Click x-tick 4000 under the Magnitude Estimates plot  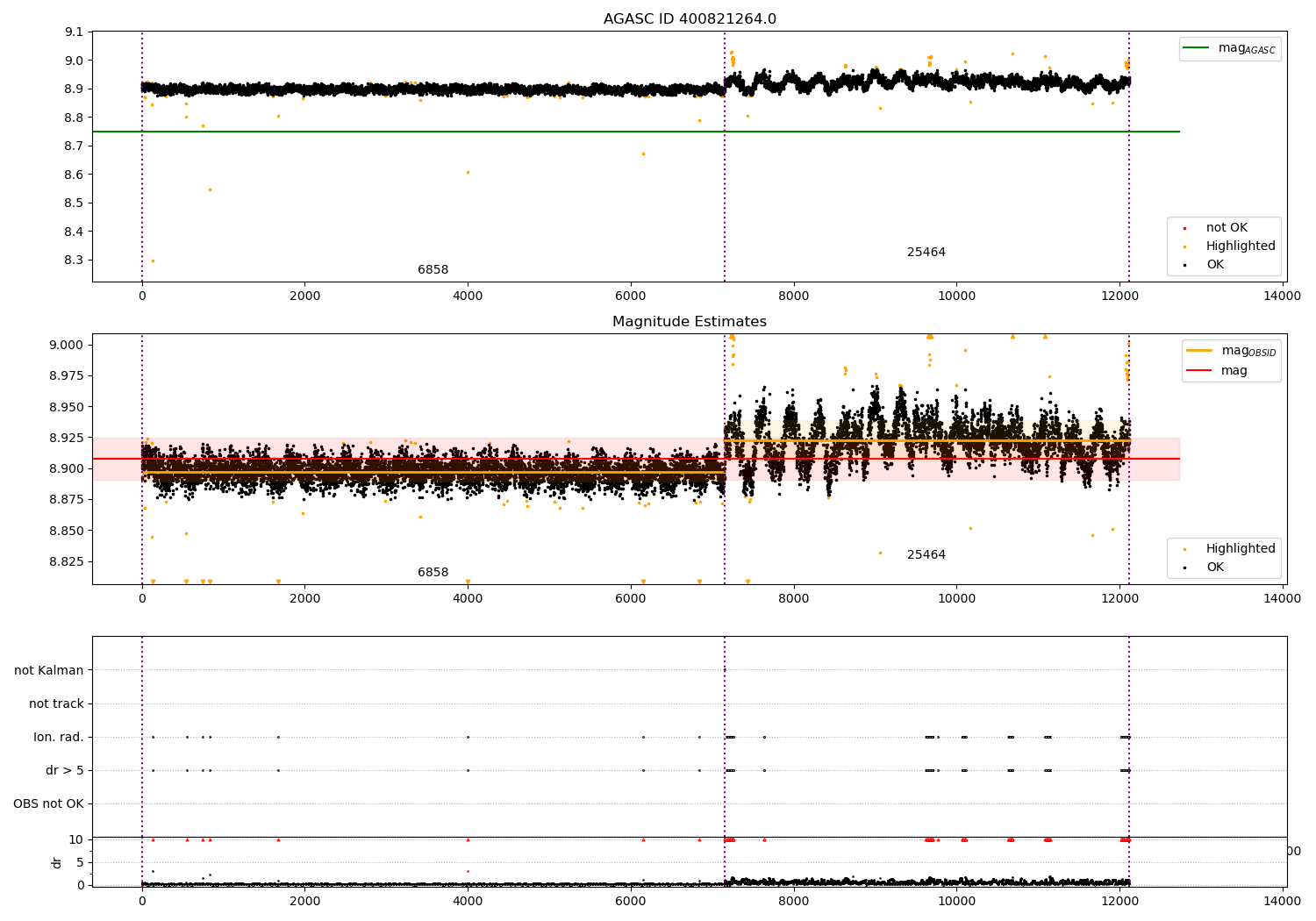pos(468,599)
